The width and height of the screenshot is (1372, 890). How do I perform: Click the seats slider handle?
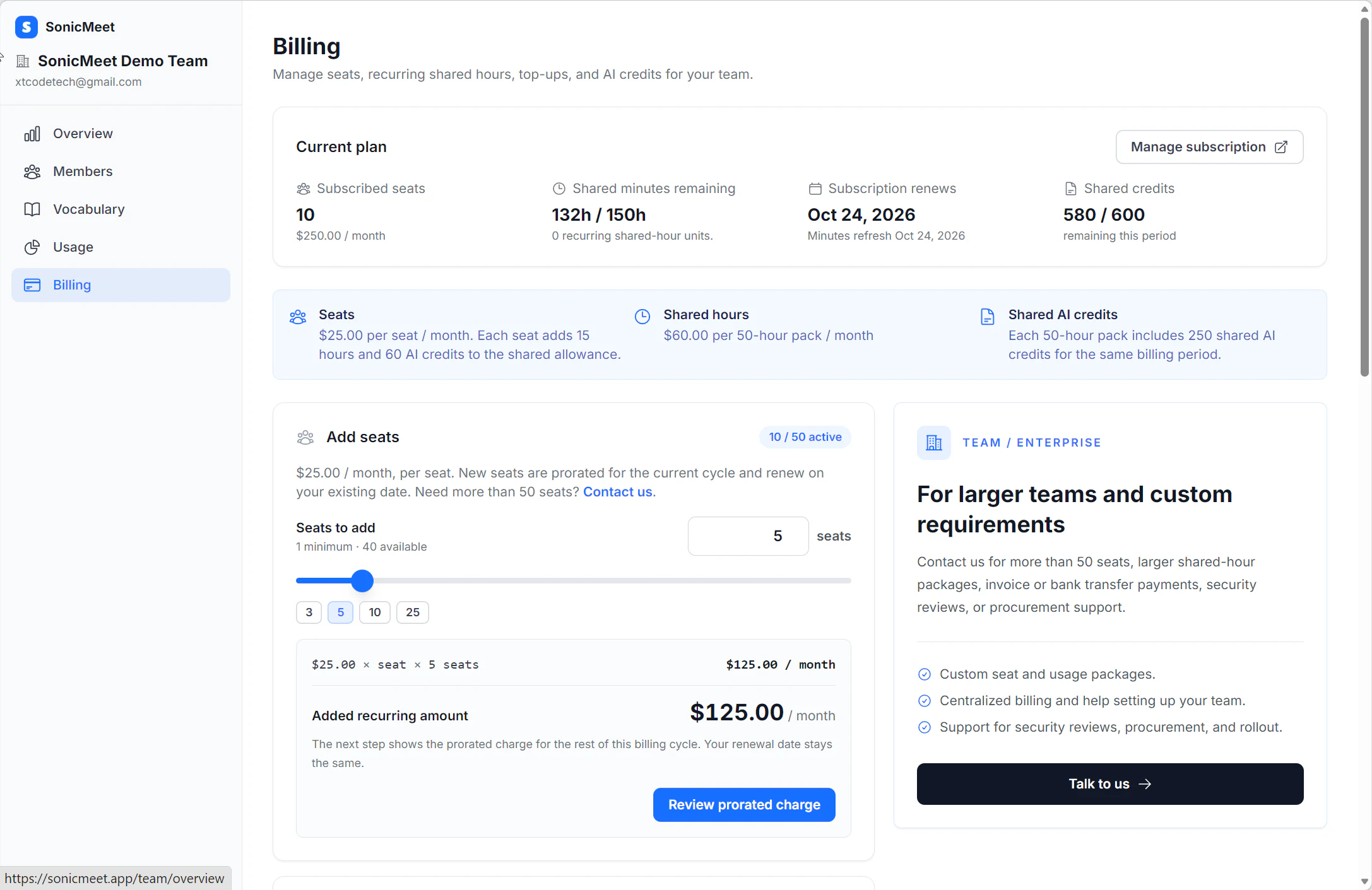click(x=362, y=581)
